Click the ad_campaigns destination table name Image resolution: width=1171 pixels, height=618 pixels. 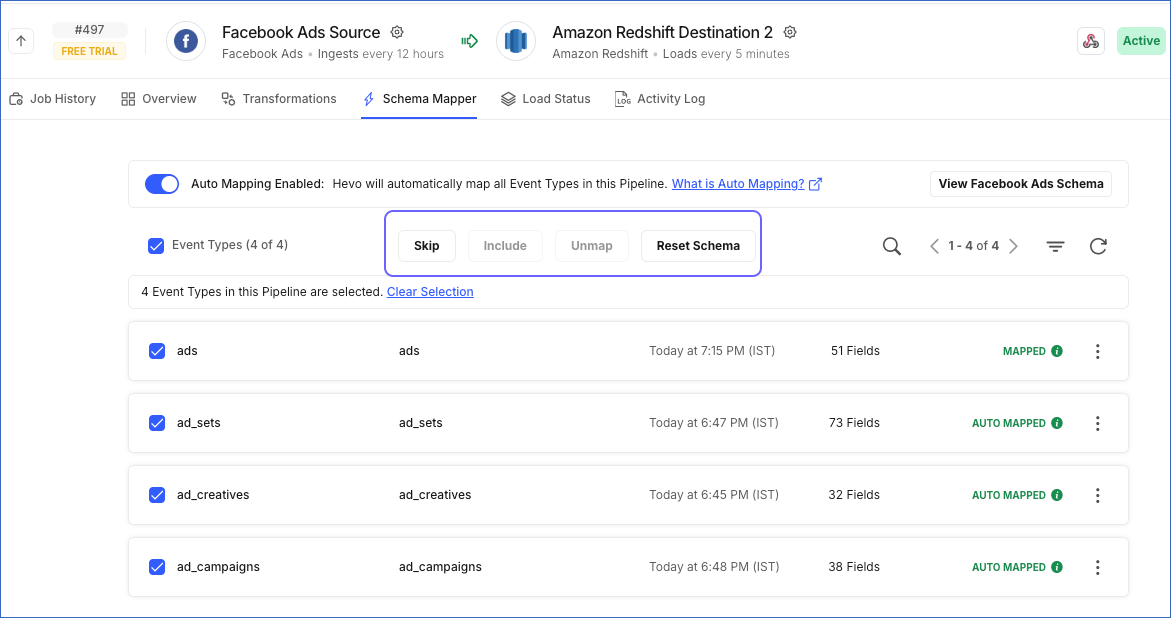pyautogui.click(x=441, y=566)
